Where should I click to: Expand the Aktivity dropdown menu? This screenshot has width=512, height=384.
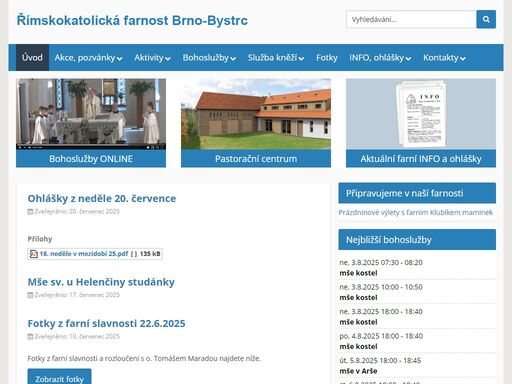tap(152, 58)
